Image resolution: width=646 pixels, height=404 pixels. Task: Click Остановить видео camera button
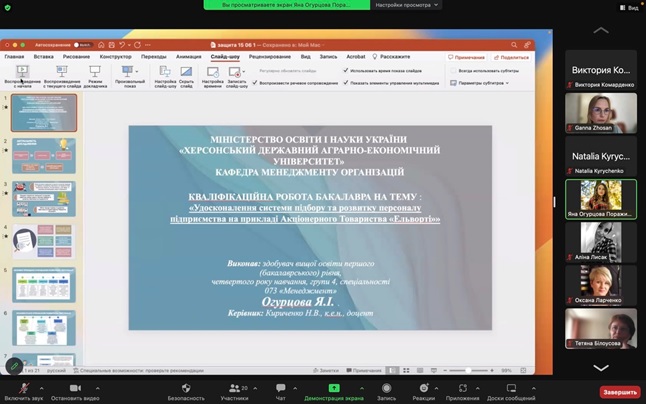75,392
